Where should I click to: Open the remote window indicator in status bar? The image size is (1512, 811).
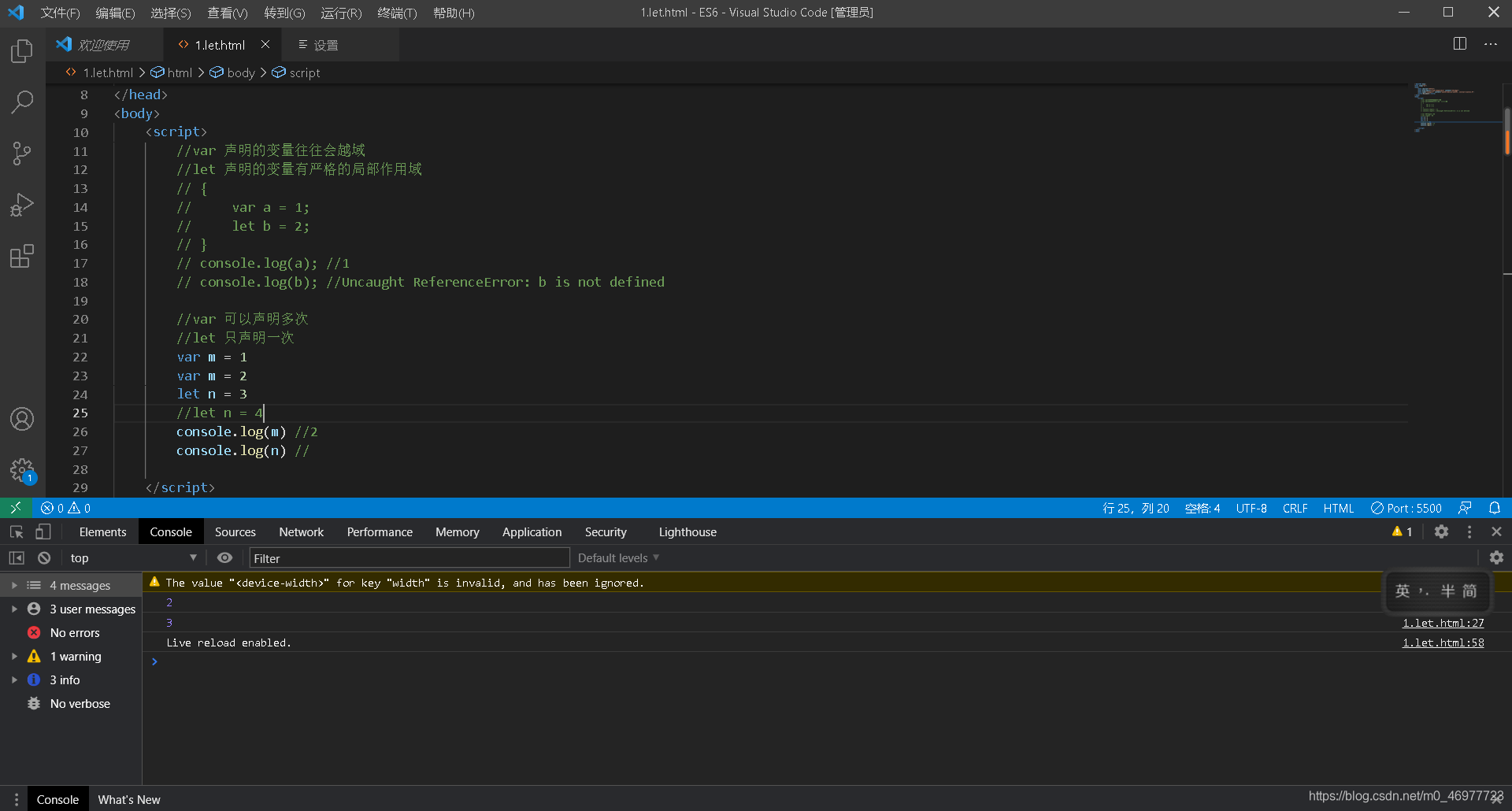tap(16, 508)
